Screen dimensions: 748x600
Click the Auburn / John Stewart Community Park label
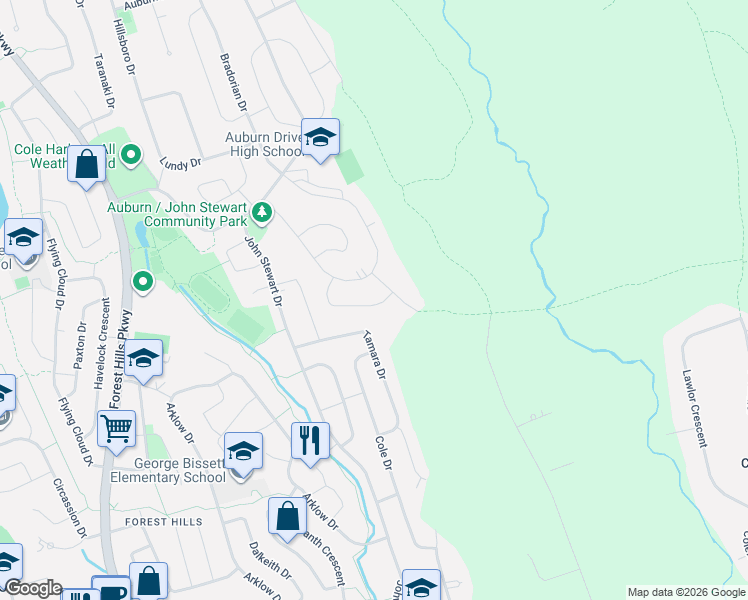coord(177,215)
